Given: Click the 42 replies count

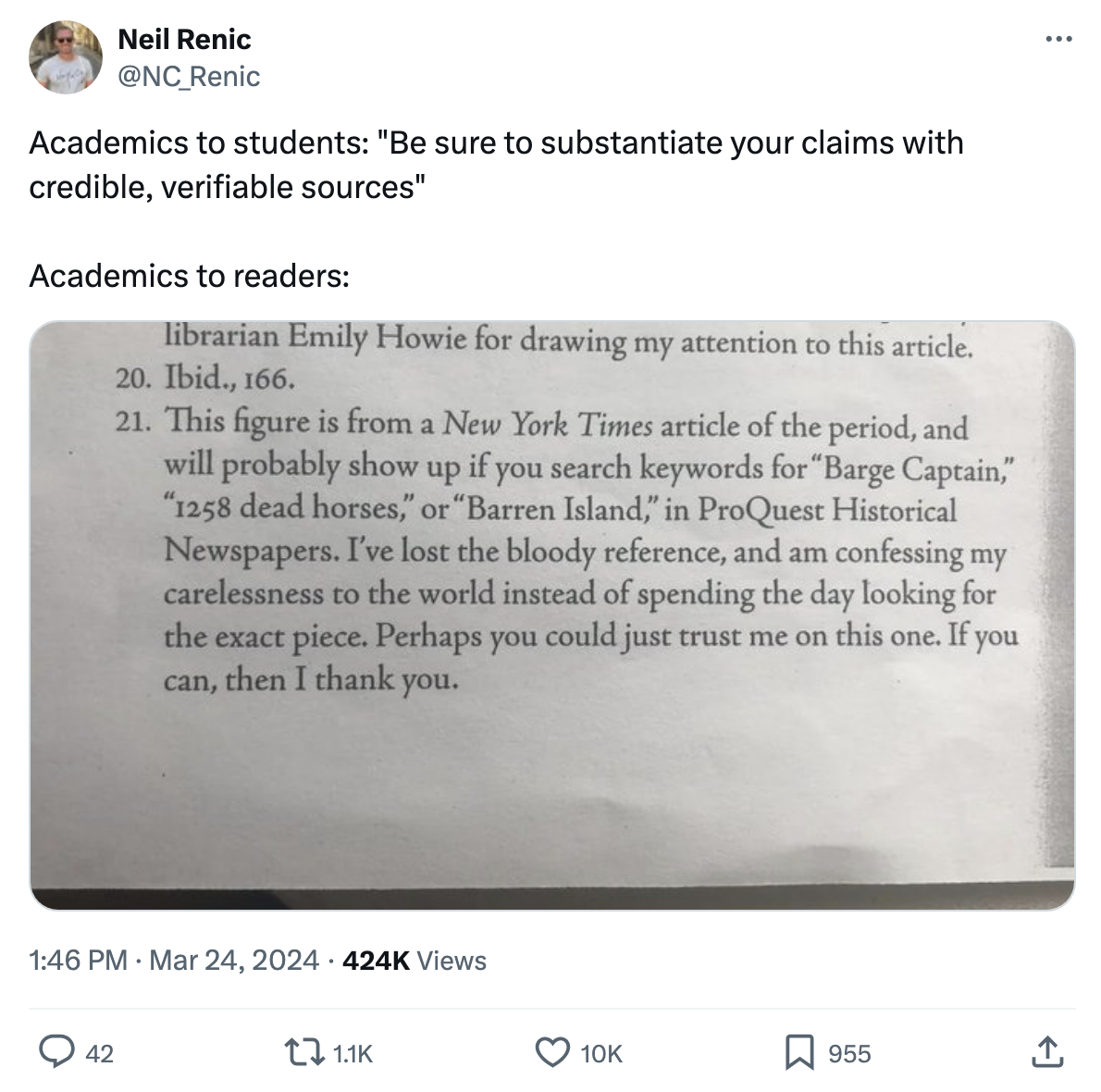Looking at the screenshot, I should pyautogui.click(x=99, y=1053).
